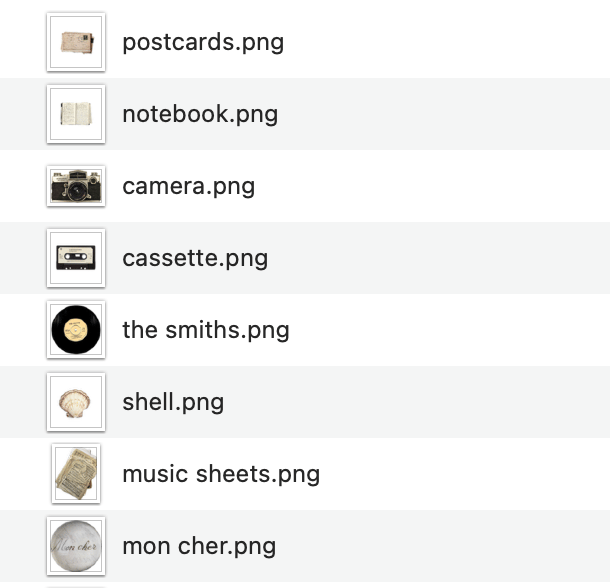The width and height of the screenshot is (610, 588).
Task: Click the vinyl record thumbnail
Action: 76,330
